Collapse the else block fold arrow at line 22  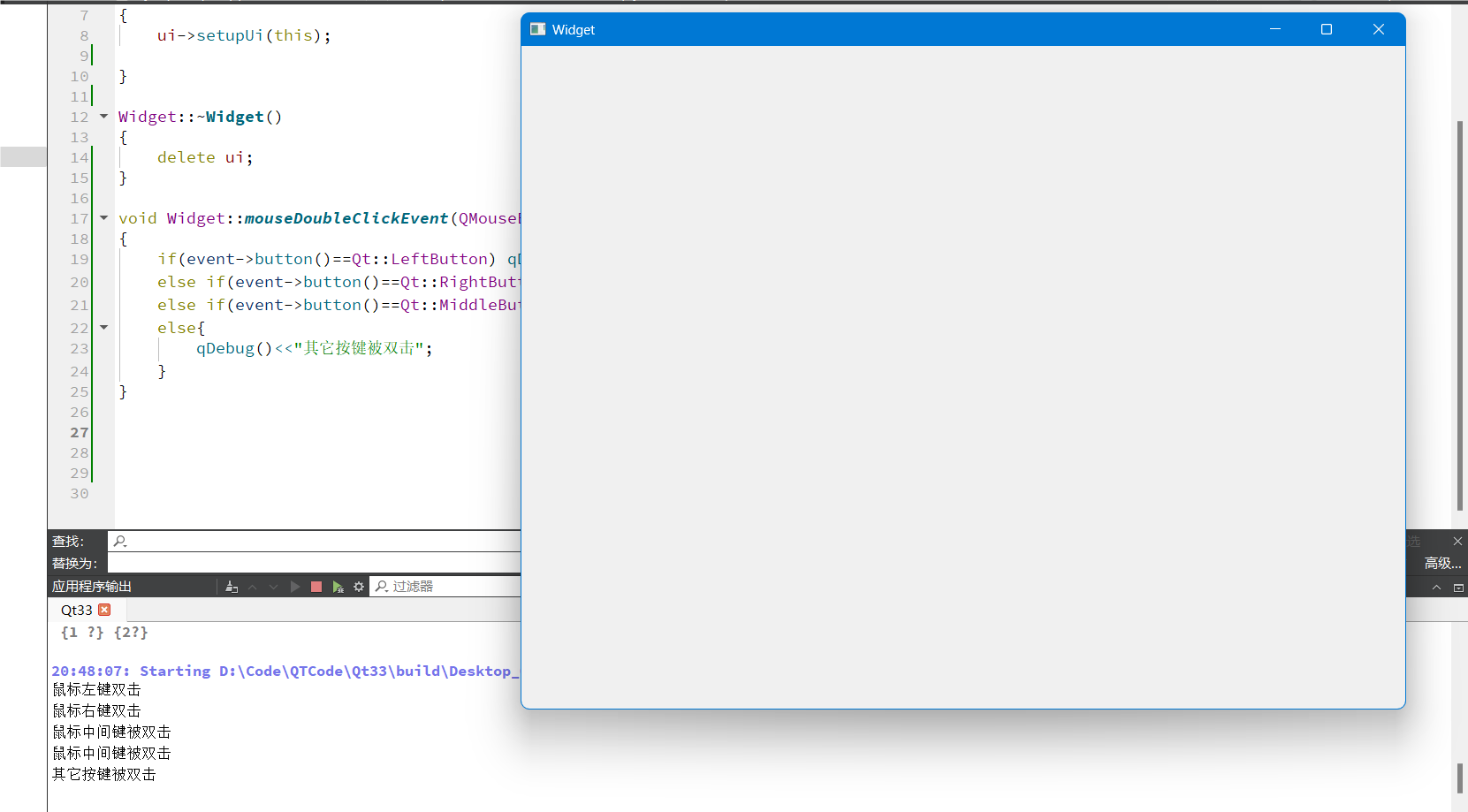point(103,328)
